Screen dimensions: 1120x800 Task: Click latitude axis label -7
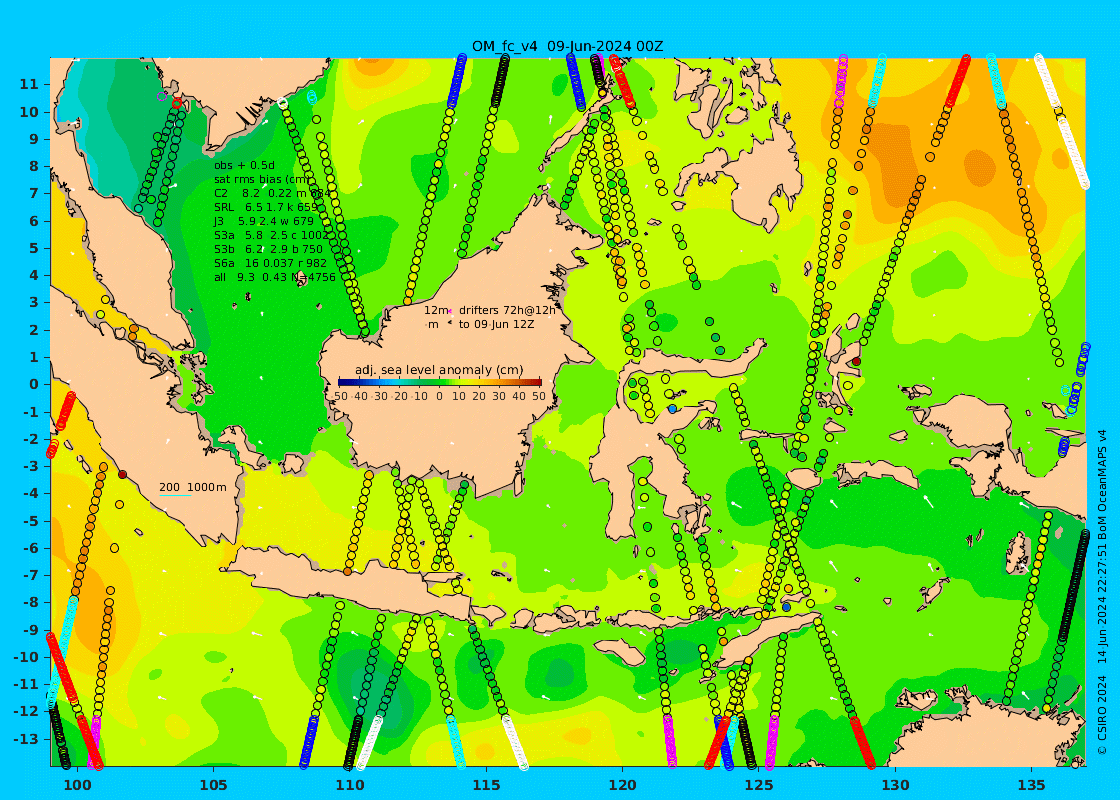pyautogui.click(x=30, y=575)
